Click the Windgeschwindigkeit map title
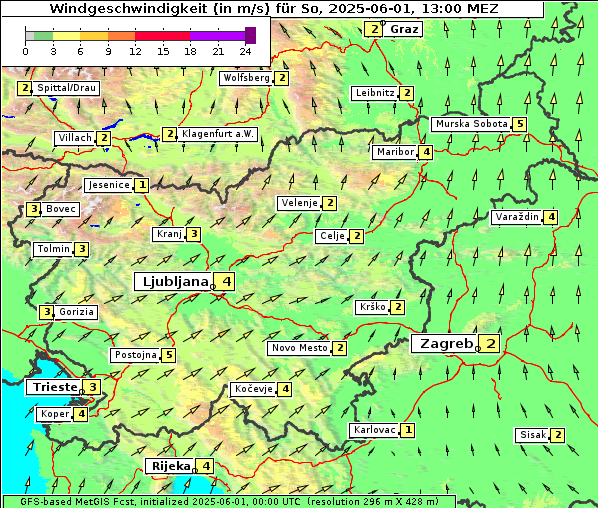Image resolution: width=598 pixels, height=508 pixels. (274, 8)
